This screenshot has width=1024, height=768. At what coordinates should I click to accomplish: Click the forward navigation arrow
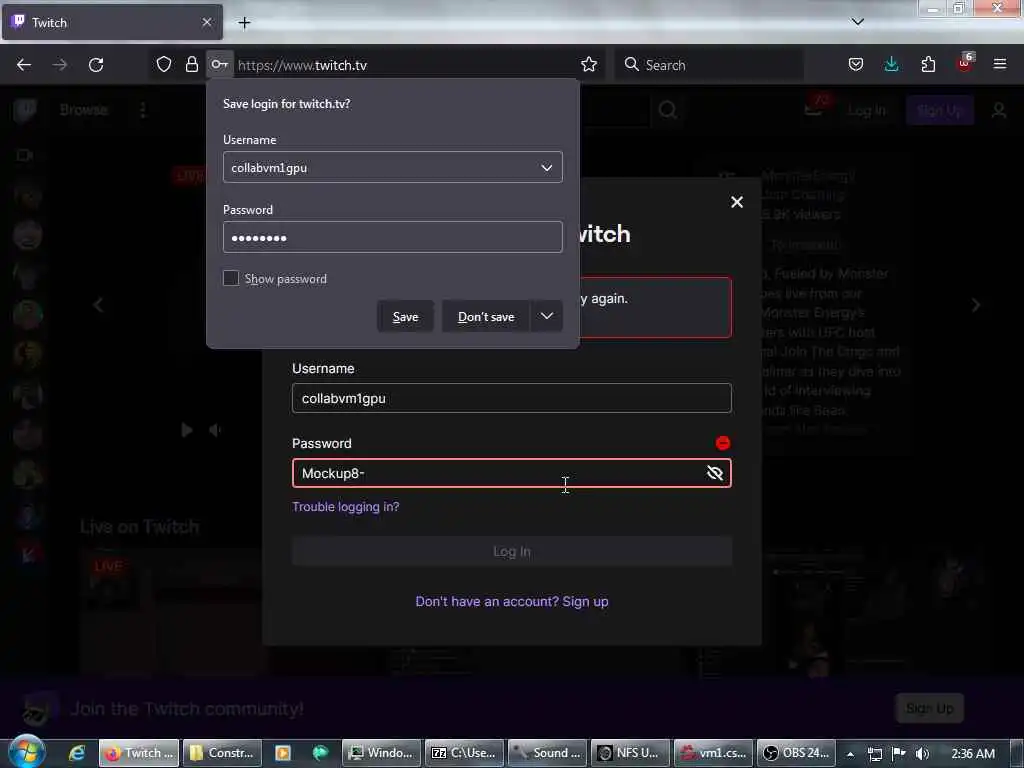coord(59,65)
